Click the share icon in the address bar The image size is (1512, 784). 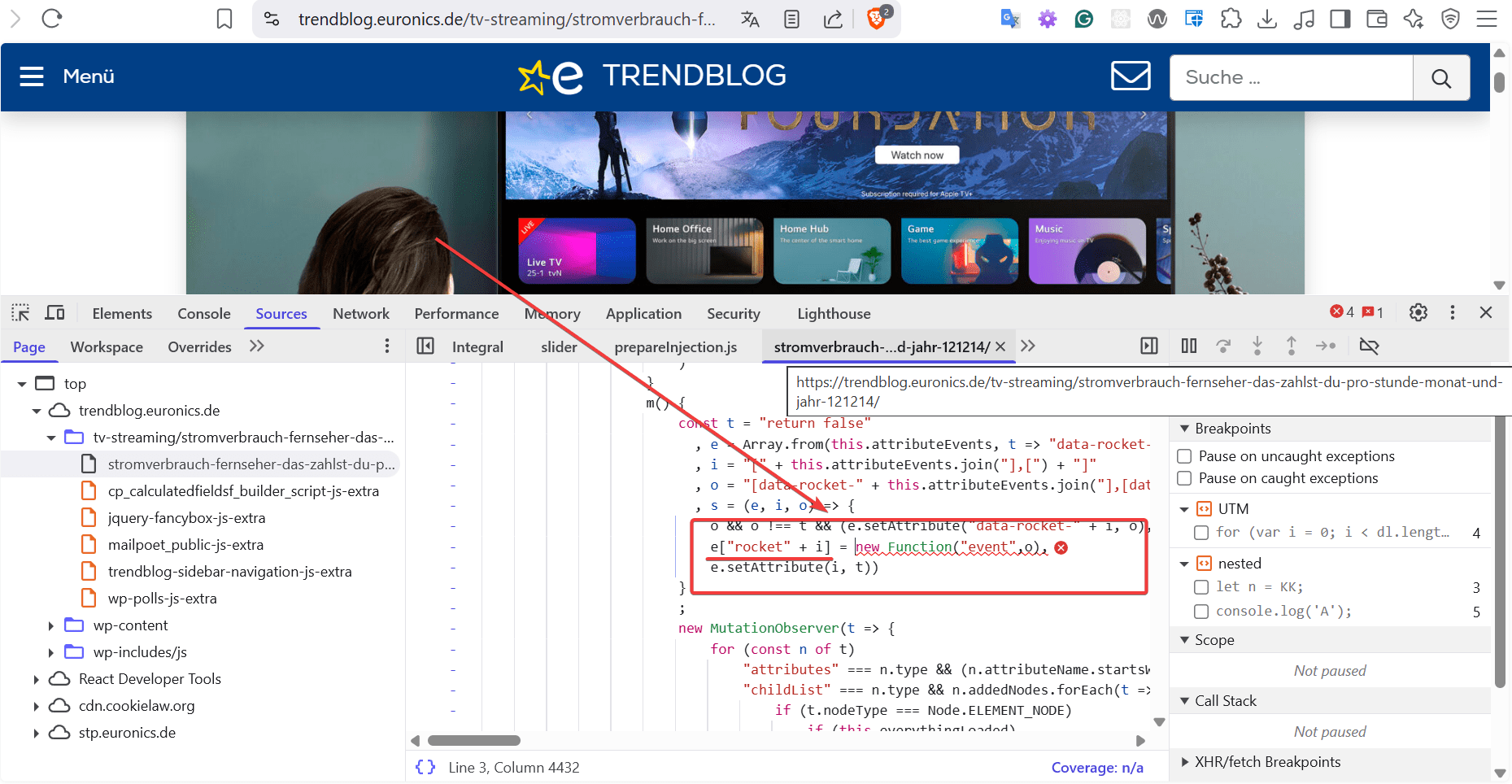pos(833,19)
